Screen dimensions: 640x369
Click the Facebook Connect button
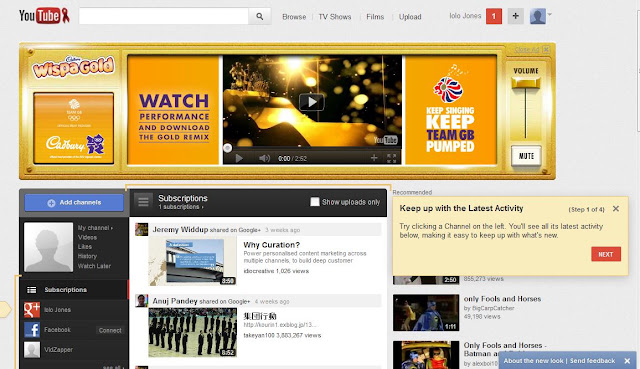click(110, 330)
